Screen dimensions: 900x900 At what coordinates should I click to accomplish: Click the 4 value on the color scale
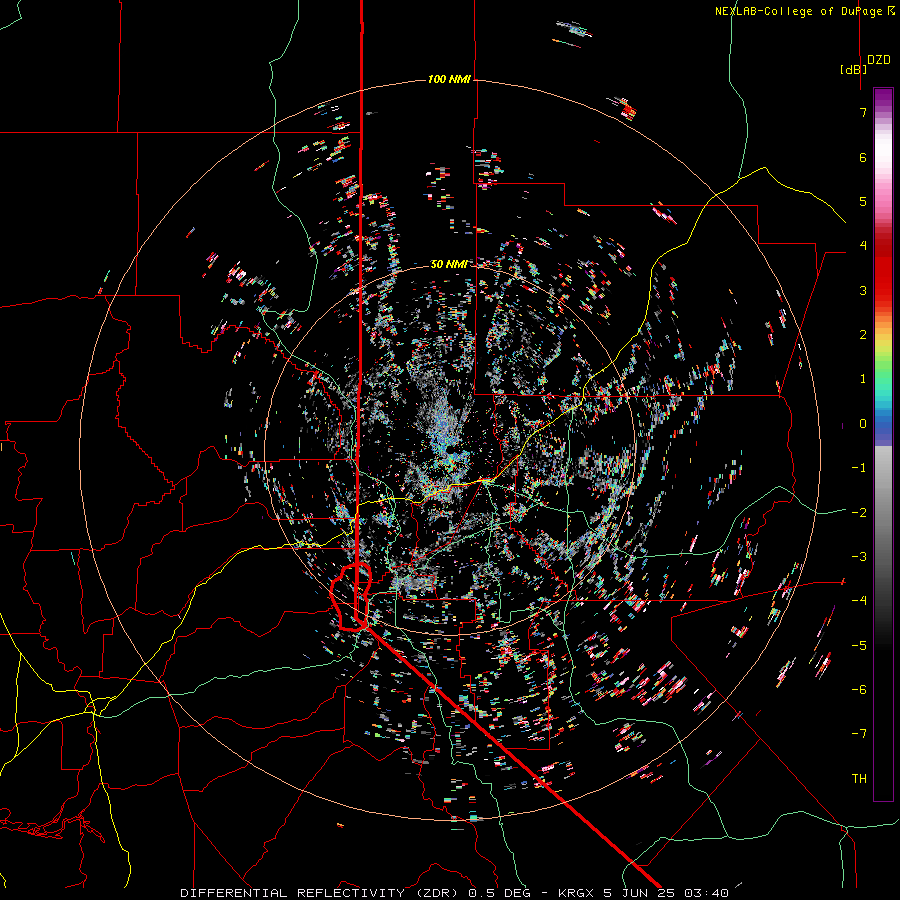863,246
